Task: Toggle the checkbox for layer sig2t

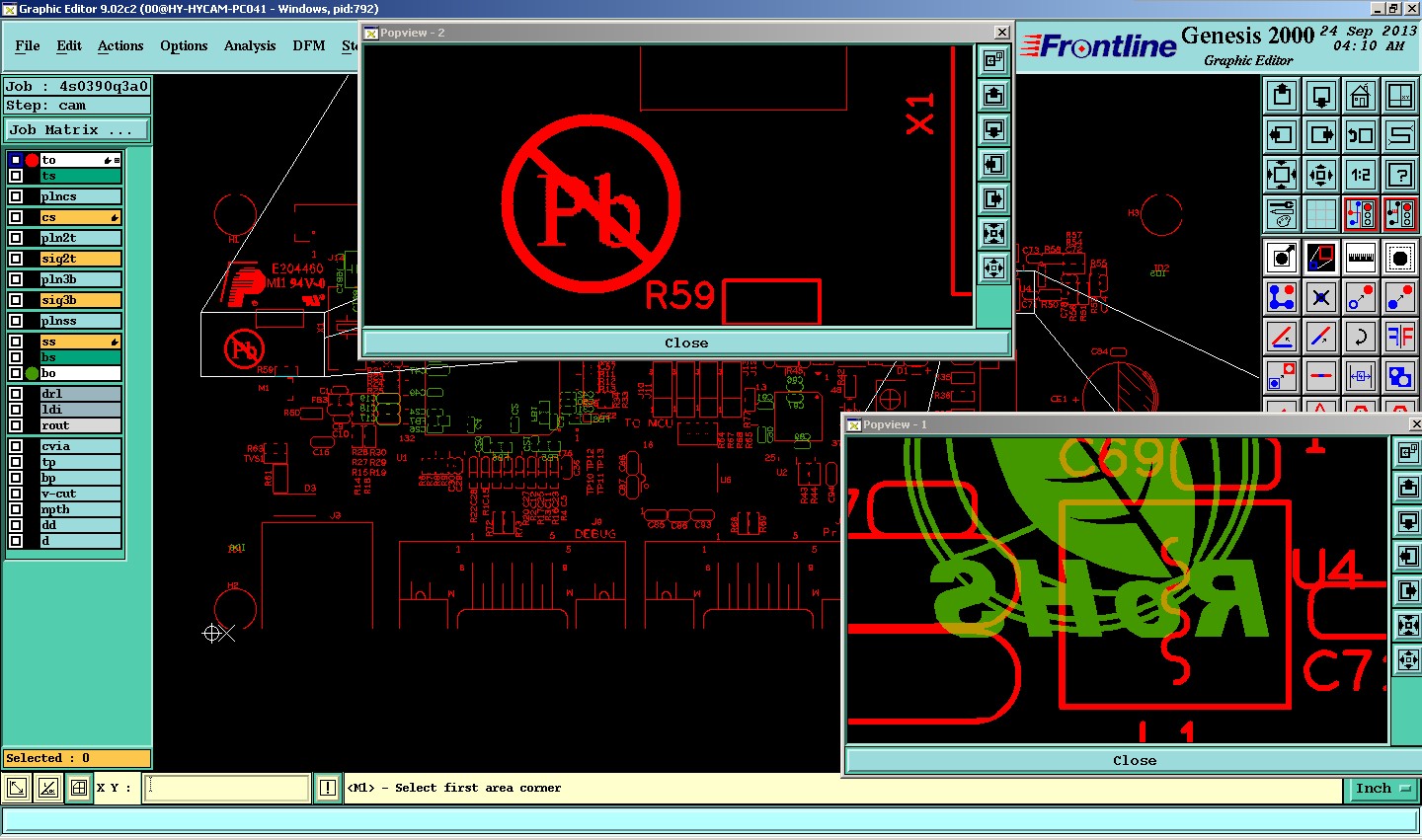Action: click(16, 259)
